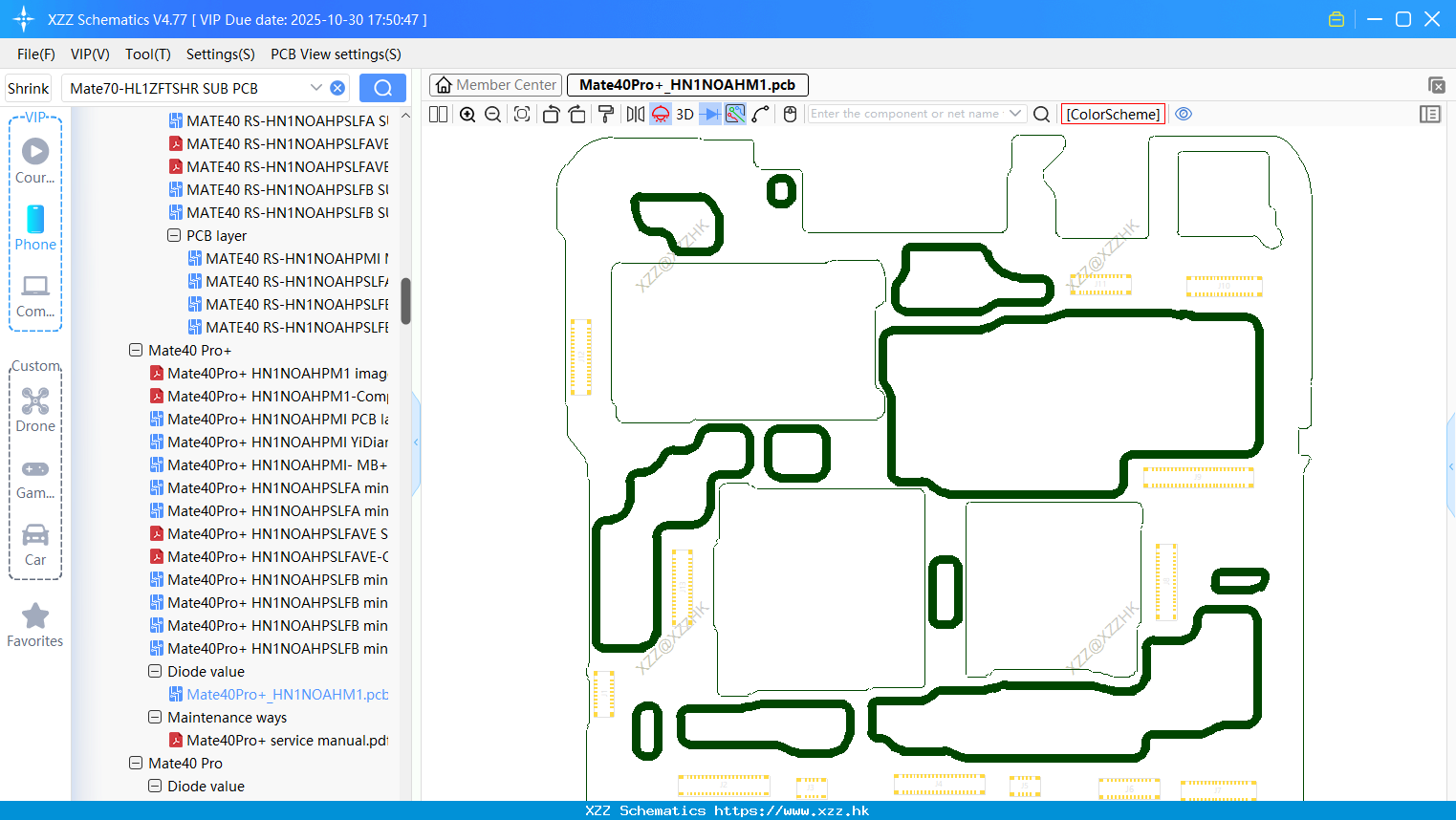The image size is (1456, 820).
Task: Collapse Diode value under Mate40 Pro+
Action: point(155,671)
